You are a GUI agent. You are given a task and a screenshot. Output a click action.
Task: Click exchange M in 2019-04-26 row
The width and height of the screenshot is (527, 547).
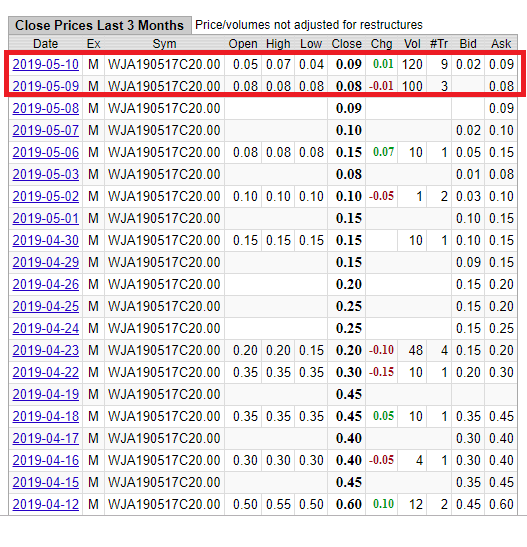pos(93,284)
